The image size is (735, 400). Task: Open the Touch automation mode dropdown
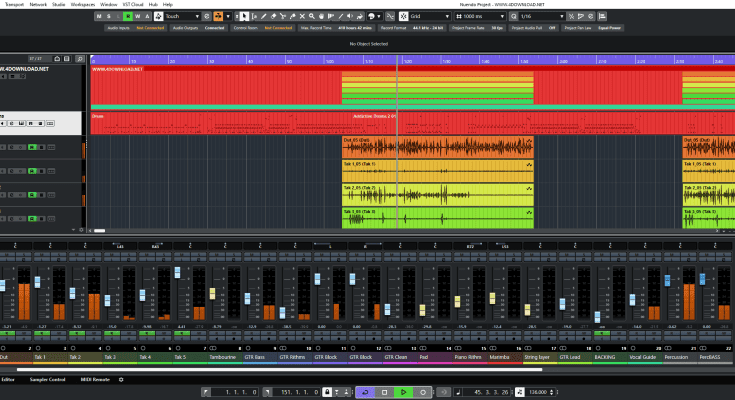click(181, 17)
